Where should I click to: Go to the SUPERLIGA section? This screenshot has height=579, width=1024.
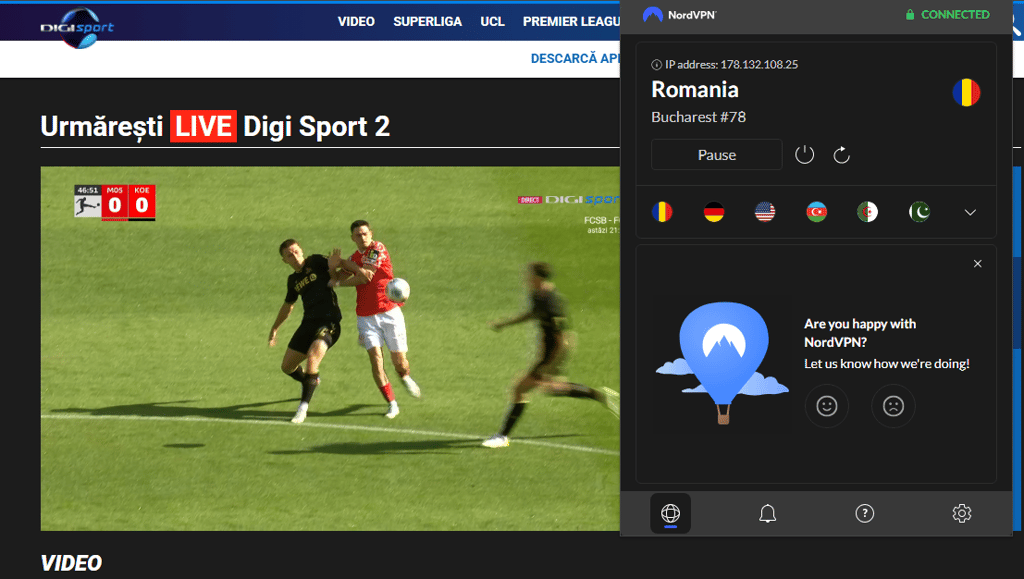(427, 22)
